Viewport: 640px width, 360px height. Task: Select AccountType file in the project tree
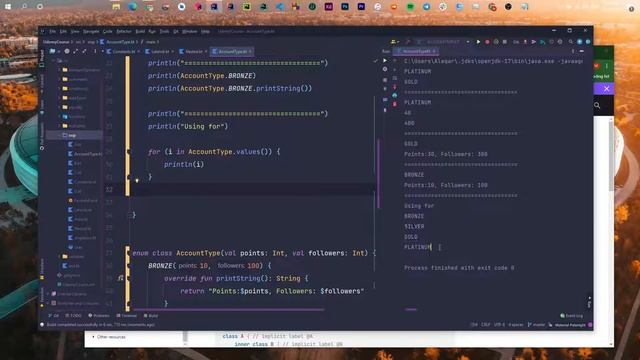coord(85,154)
